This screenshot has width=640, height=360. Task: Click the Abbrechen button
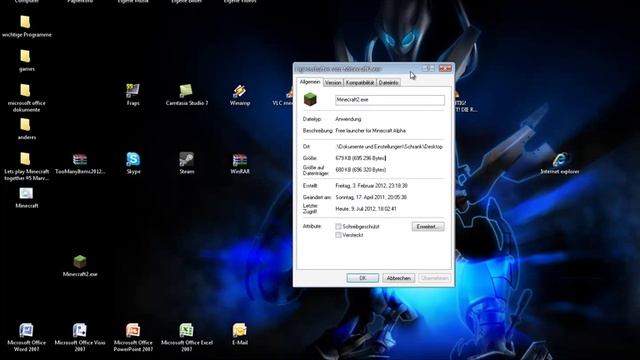point(398,278)
